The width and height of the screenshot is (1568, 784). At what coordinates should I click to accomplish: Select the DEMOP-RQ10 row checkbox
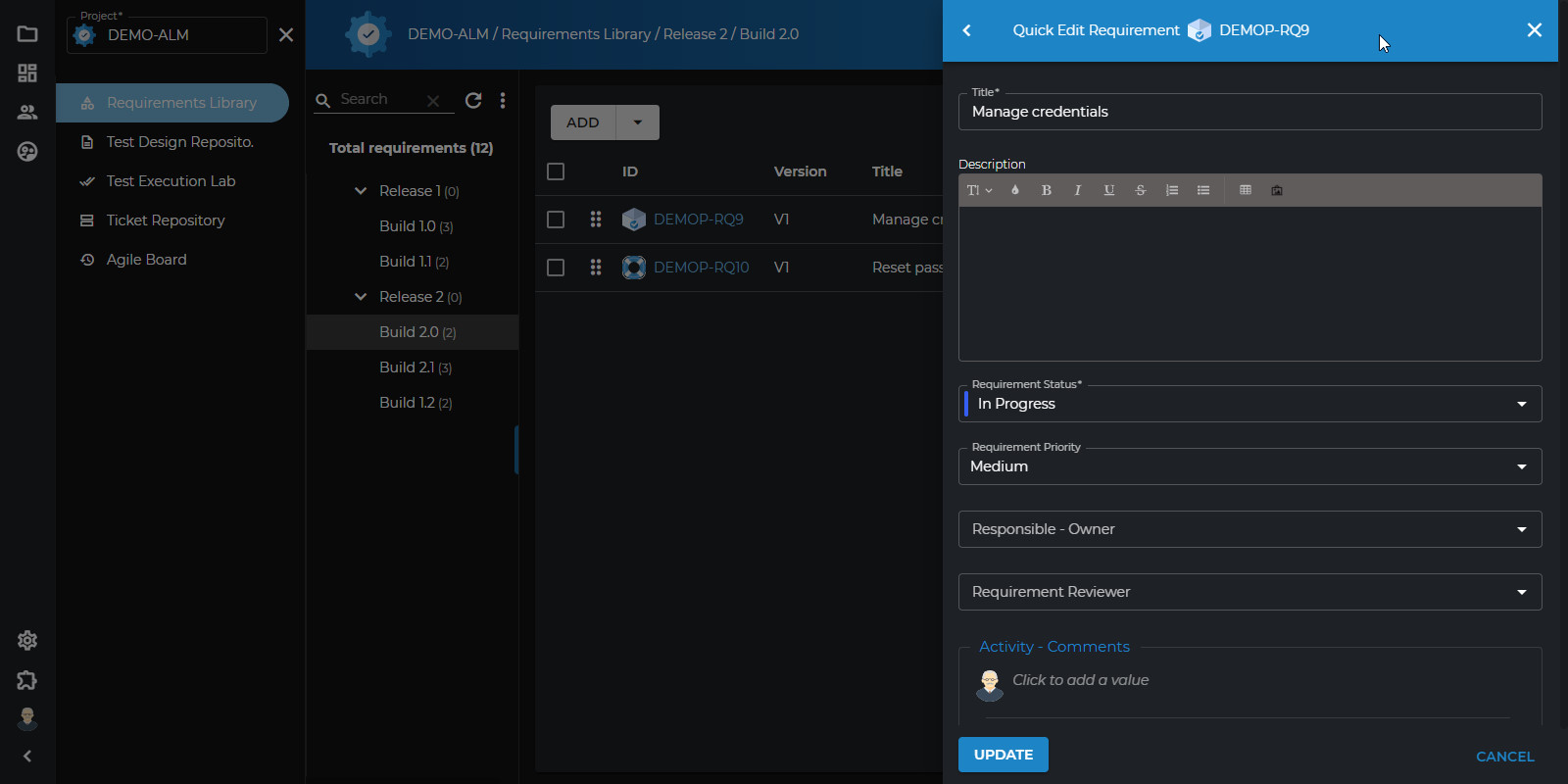[x=556, y=268]
